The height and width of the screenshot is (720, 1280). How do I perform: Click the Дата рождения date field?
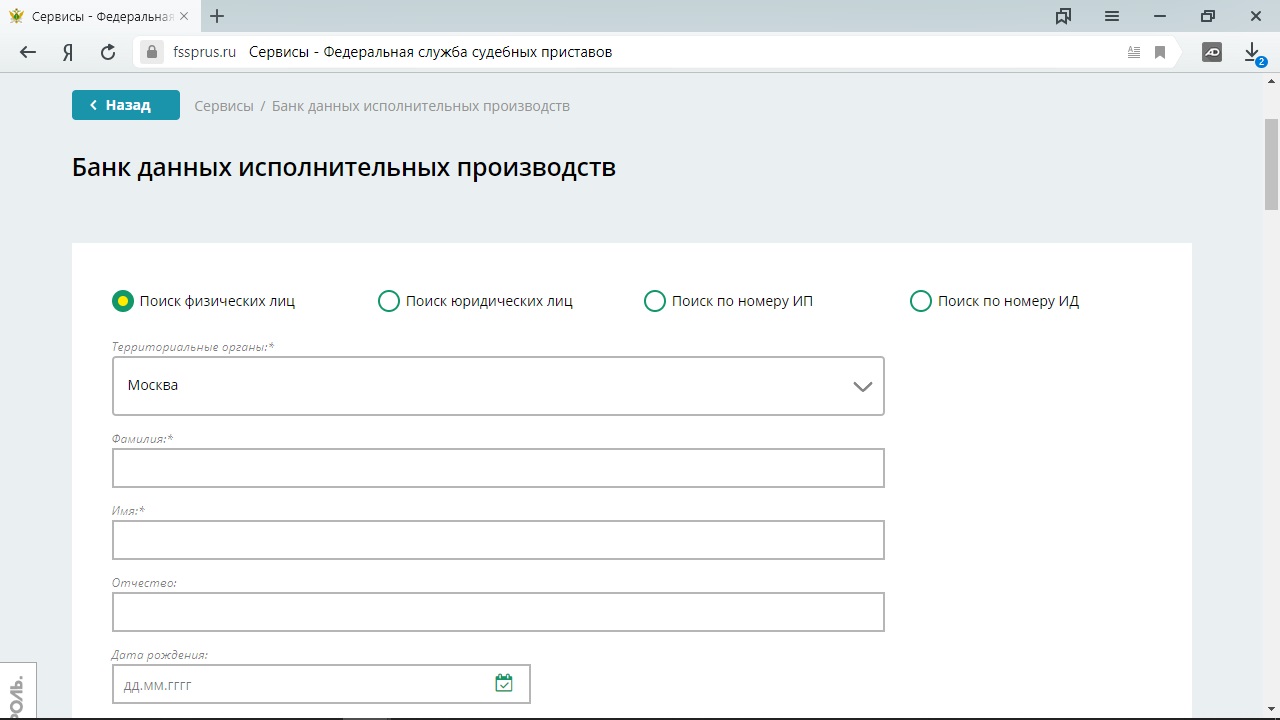point(321,684)
